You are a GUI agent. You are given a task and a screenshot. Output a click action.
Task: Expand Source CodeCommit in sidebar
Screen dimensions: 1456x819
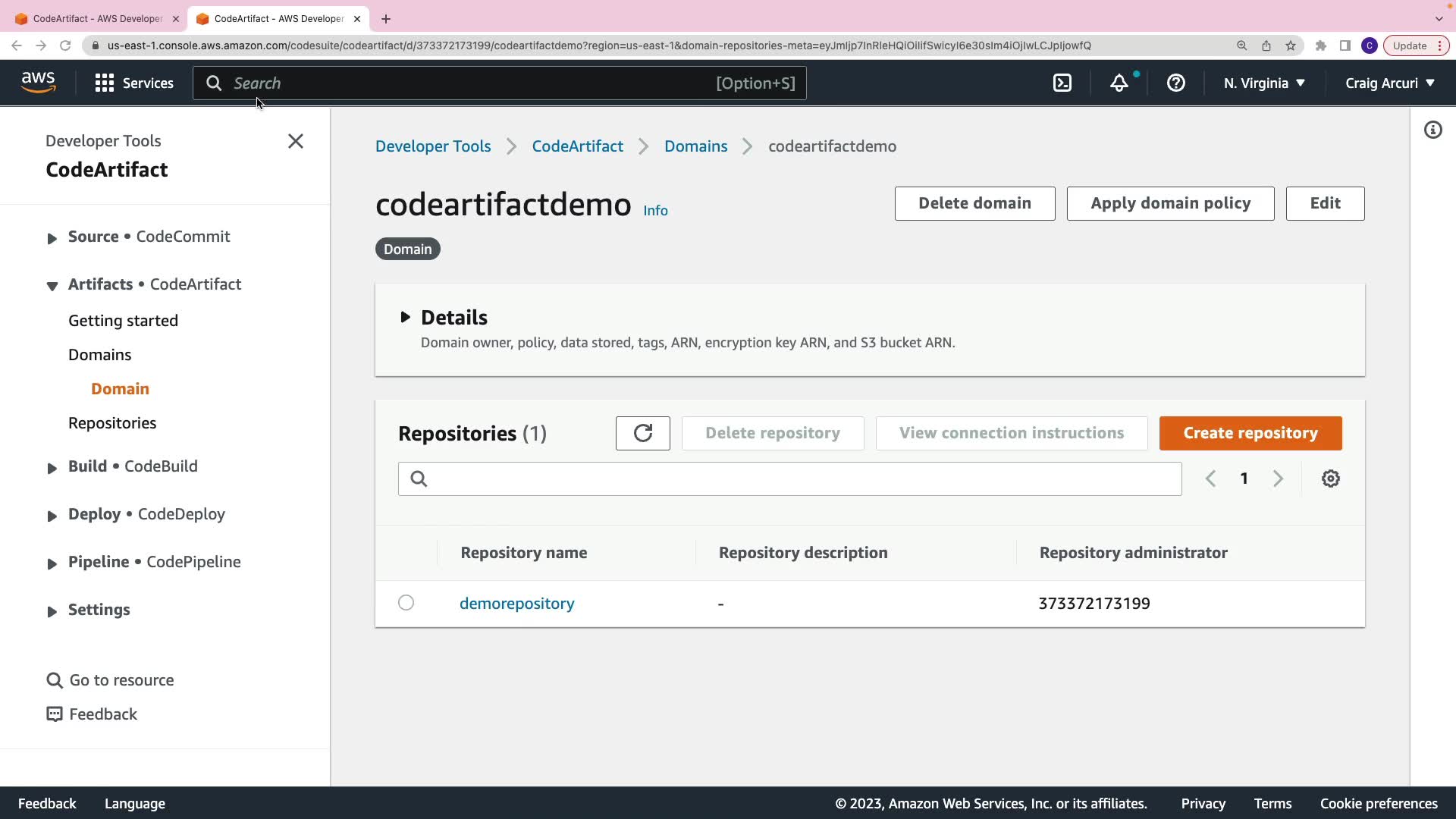tap(52, 238)
